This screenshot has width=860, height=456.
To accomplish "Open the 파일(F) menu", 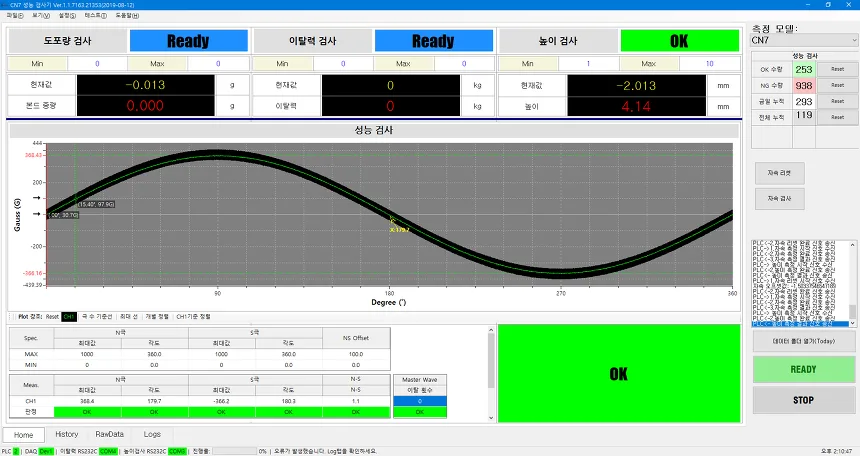I will (15, 15).
